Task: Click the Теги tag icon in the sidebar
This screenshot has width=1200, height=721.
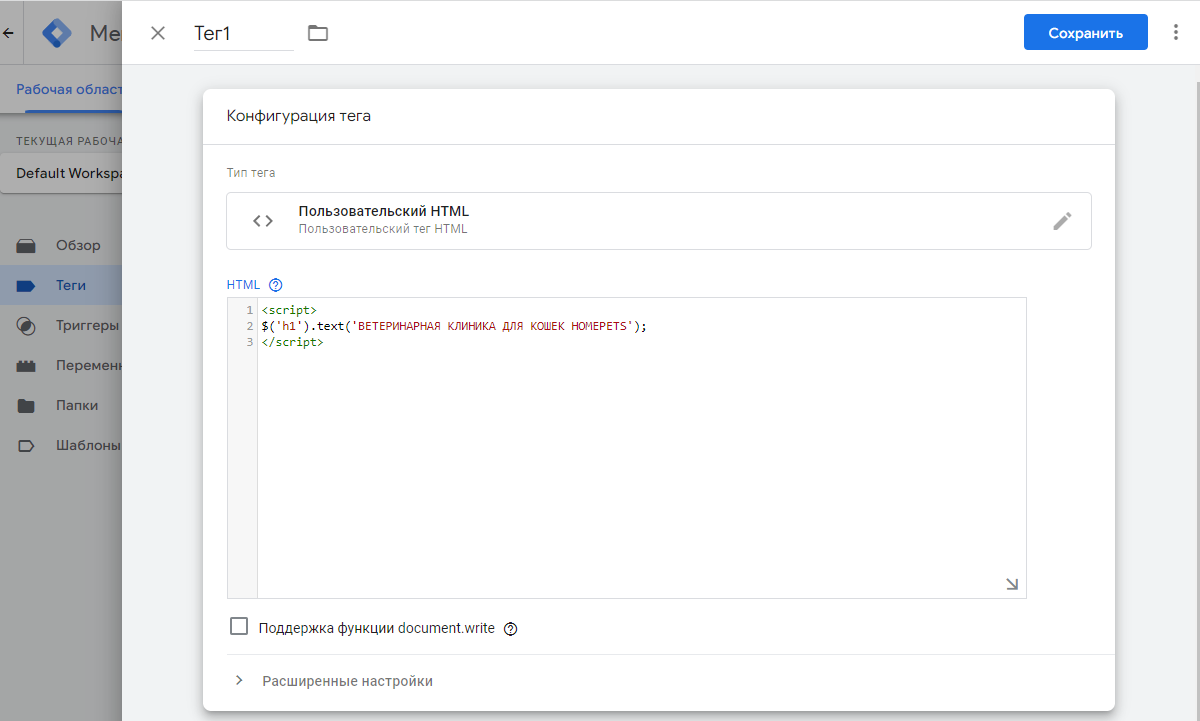Action: pos(26,286)
